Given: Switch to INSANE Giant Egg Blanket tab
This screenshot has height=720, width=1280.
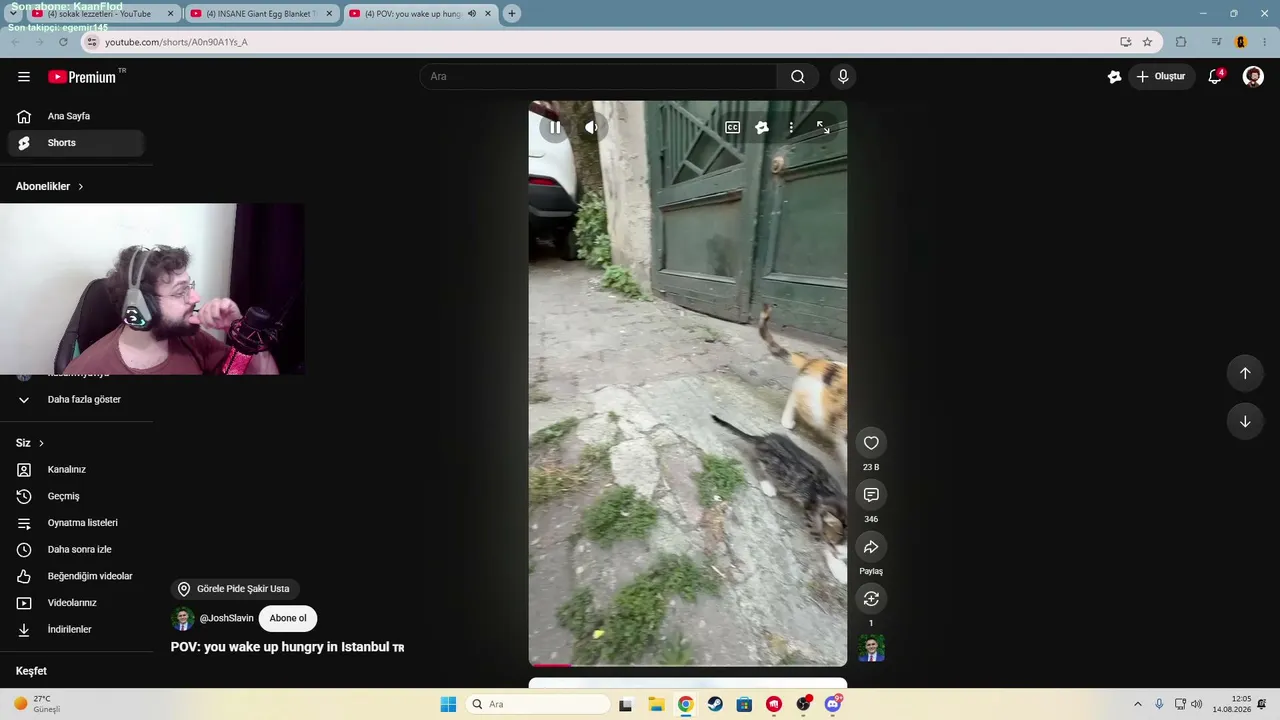Looking at the screenshot, I should (262, 14).
